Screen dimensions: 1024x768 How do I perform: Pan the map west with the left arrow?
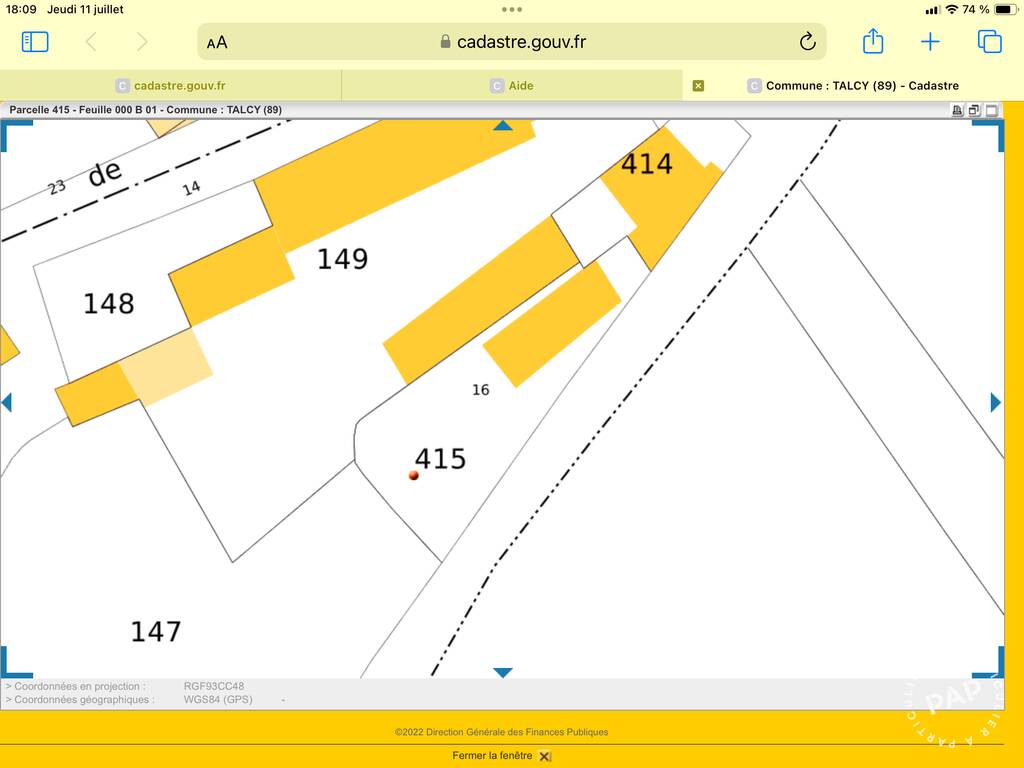coord(7,402)
